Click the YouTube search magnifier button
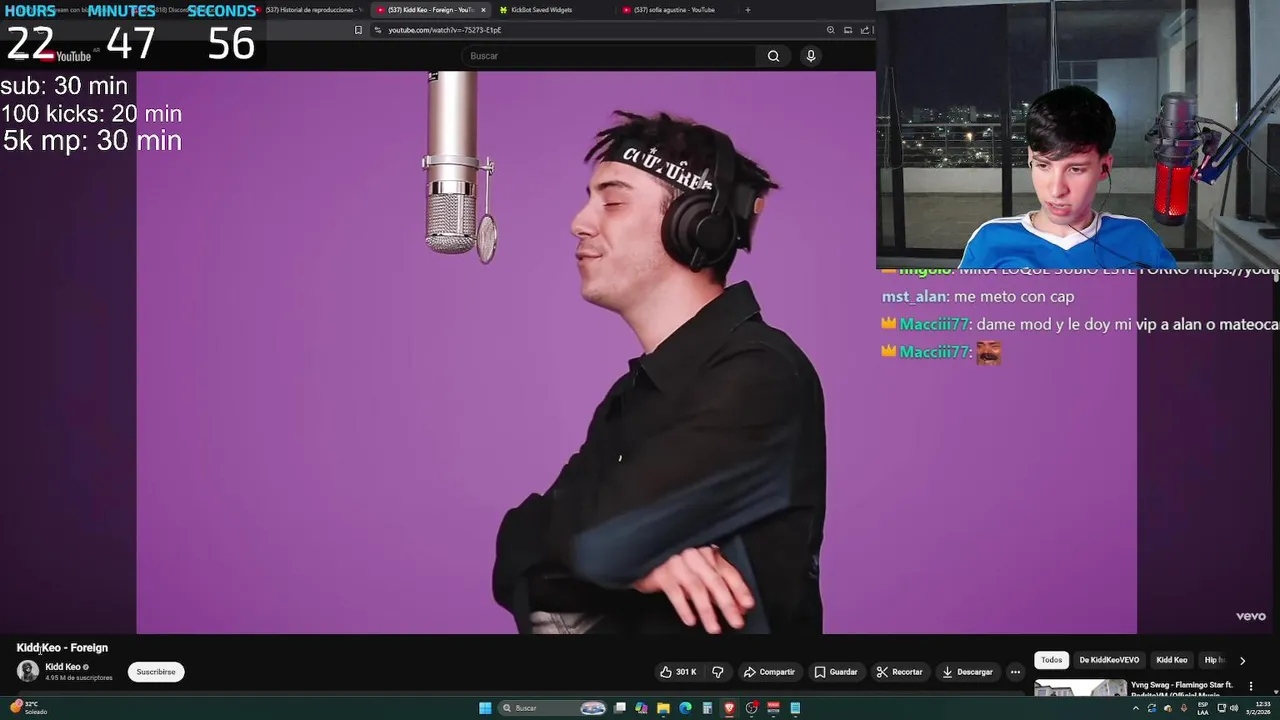The width and height of the screenshot is (1280, 720). pyautogui.click(x=773, y=56)
